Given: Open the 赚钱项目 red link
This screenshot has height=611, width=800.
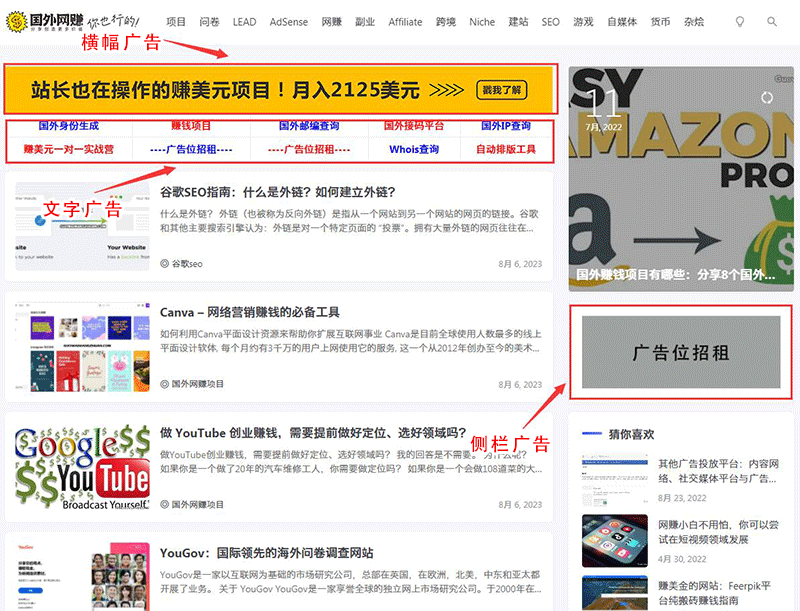Looking at the screenshot, I should point(191,125).
